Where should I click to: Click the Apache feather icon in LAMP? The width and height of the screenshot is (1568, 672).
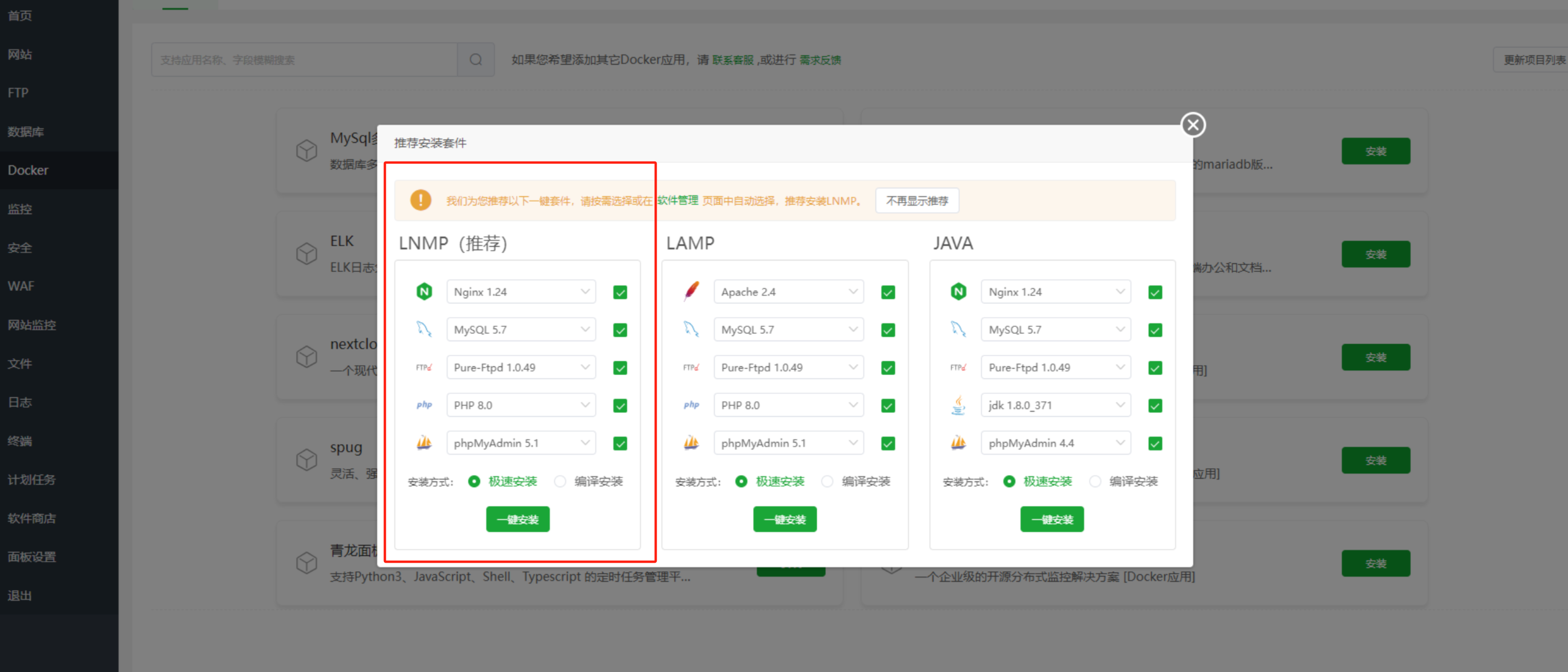(691, 291)
